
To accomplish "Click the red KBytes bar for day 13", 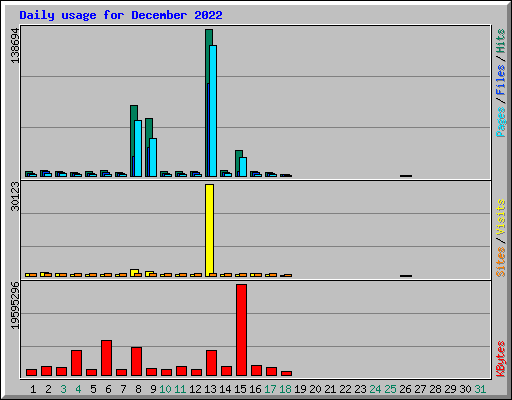I will (x=211, y=363).
